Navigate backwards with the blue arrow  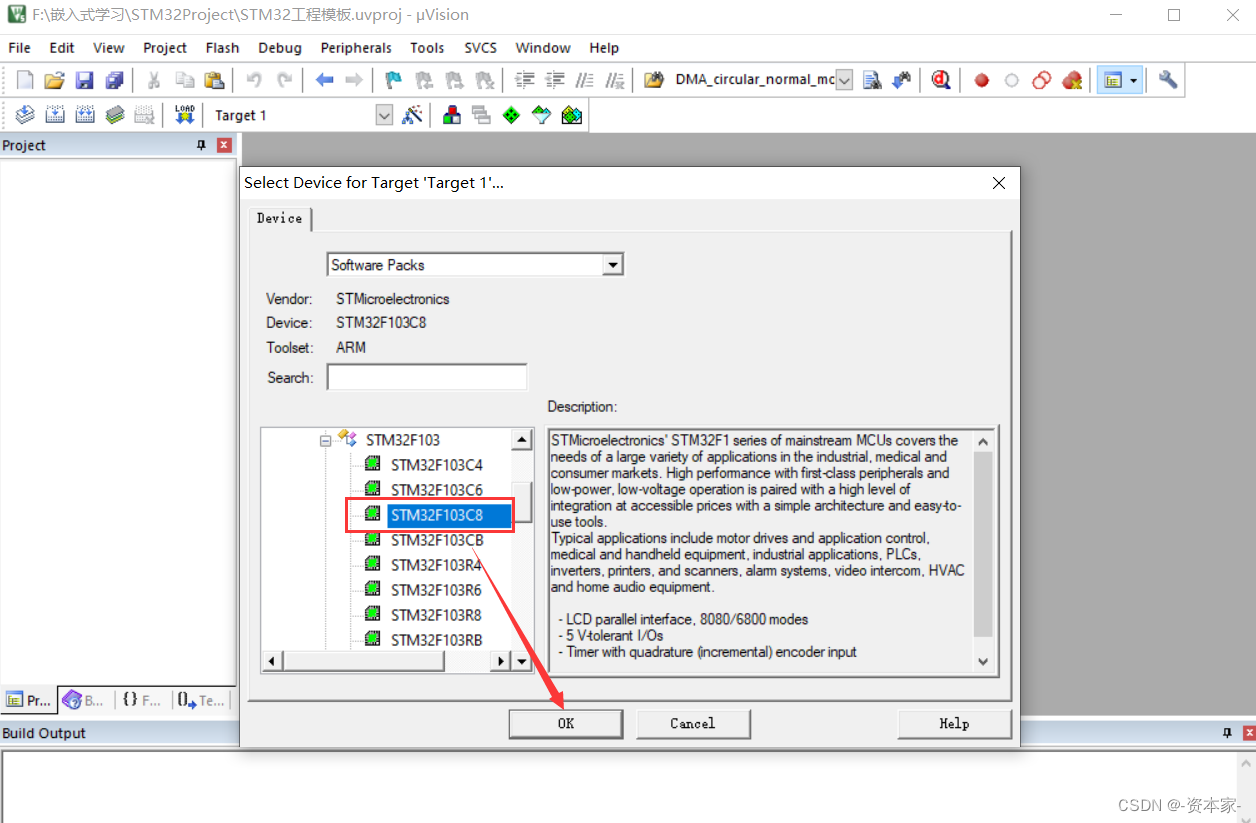(x=324, y=80)
